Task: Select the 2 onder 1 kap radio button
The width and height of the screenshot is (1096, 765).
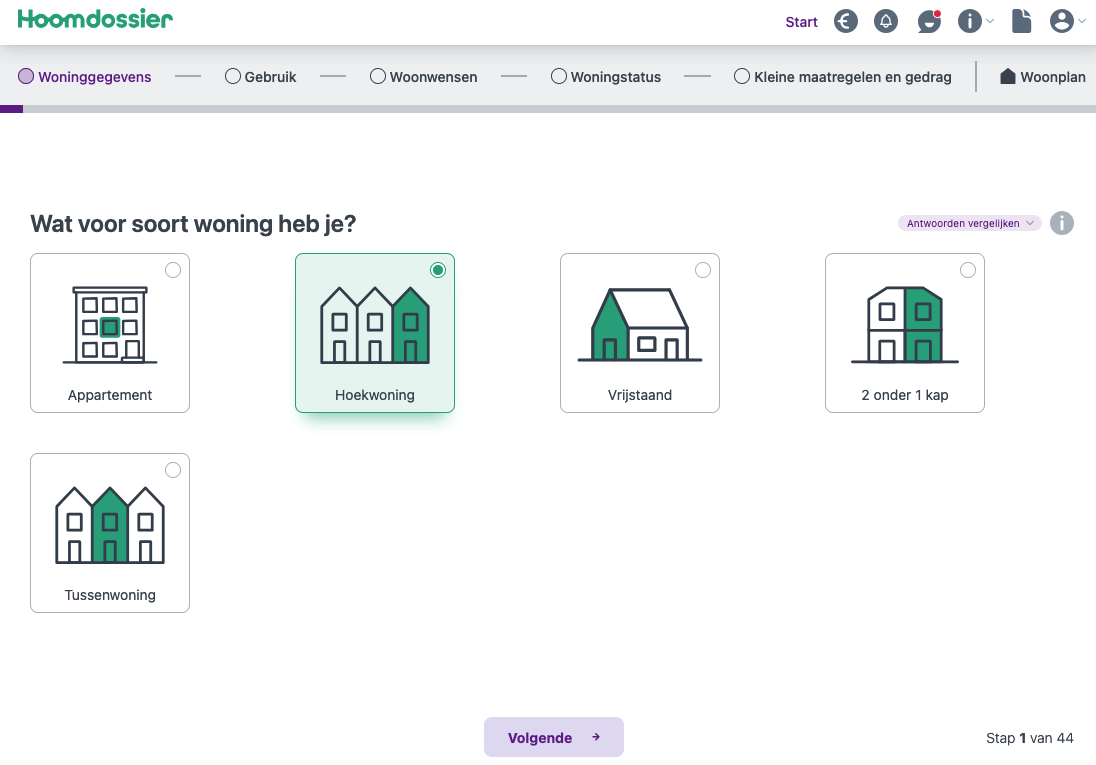Action: (x=968, y=270)
